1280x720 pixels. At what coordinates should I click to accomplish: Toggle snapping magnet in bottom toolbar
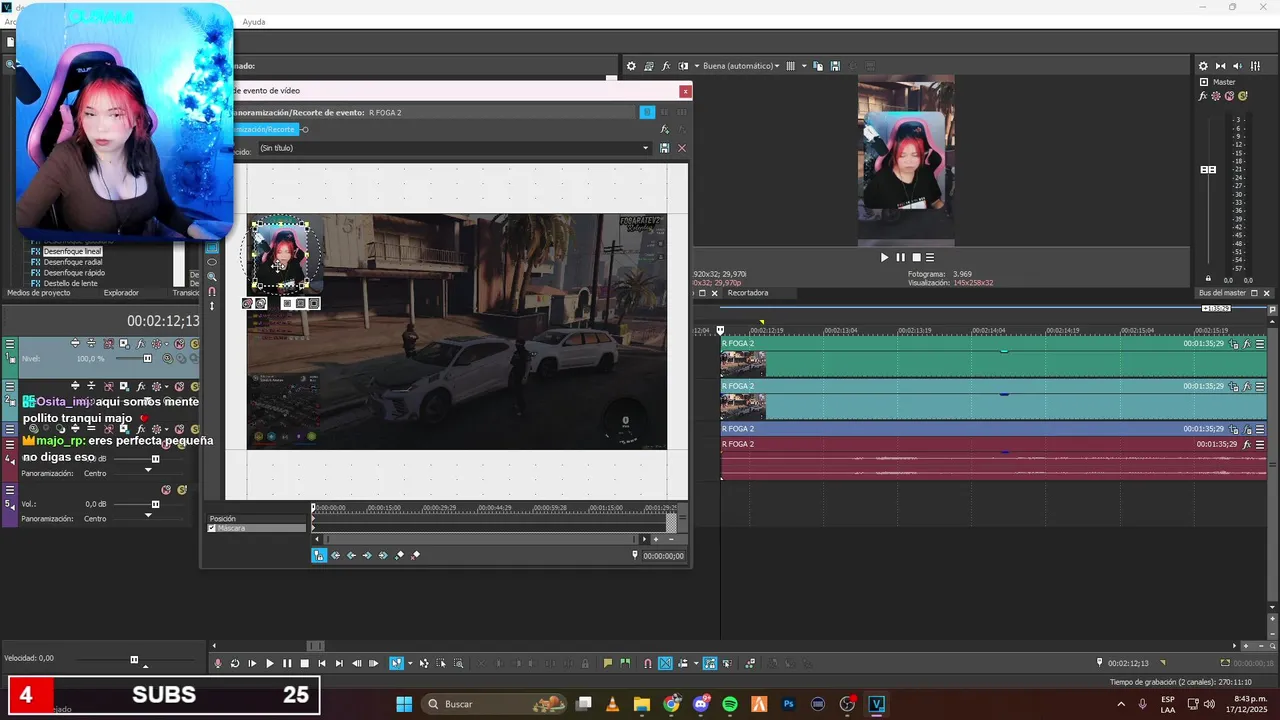pyautogui.click(x=647, y=663)
